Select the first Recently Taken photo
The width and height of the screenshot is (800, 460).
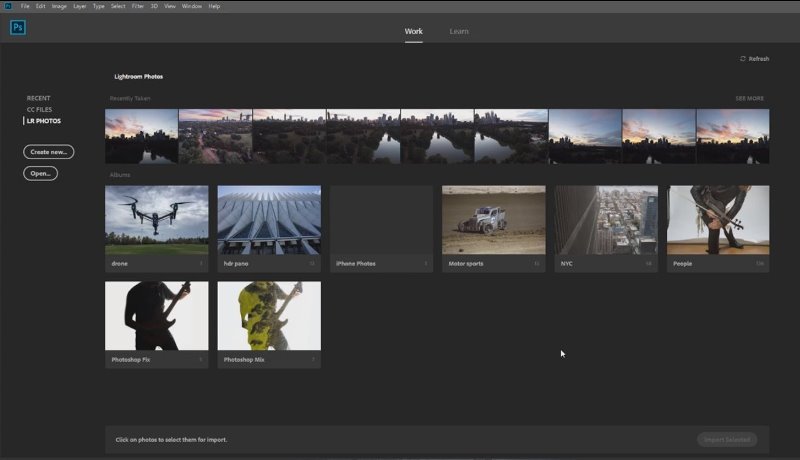tap(141, 136)
